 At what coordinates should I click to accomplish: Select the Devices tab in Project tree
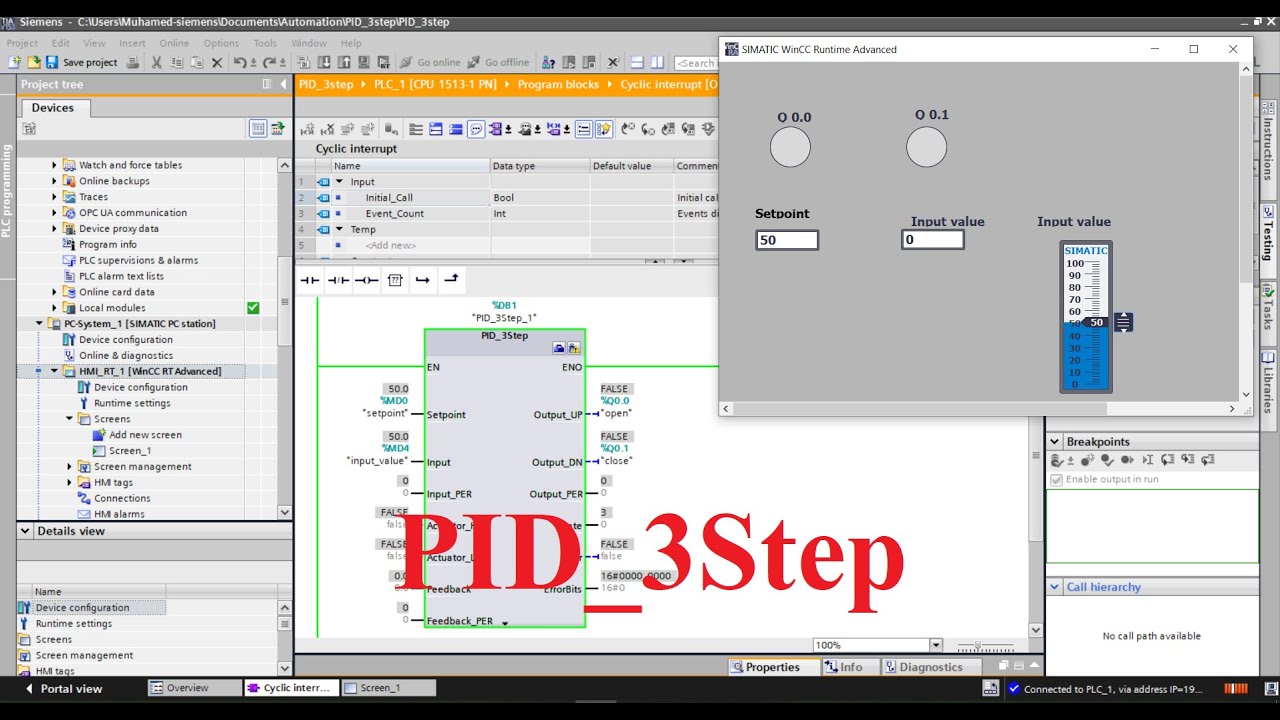[53, 108]
